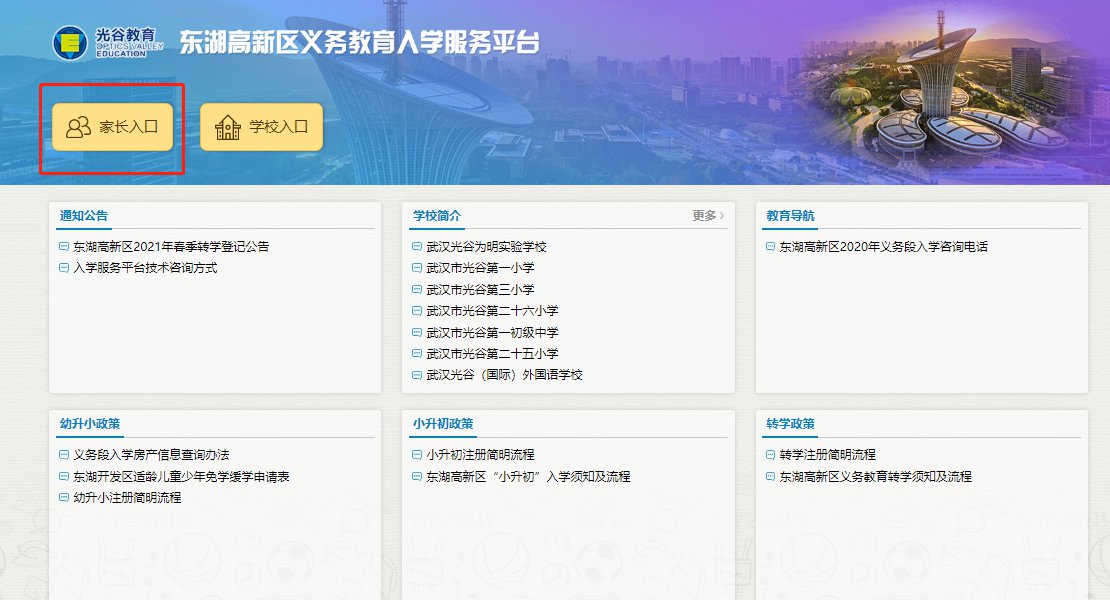The height and width of the screenshot is (600, 1110).
Task: Open 东湖高新区义务教育转学须知及流程
Action: tap(876, 476)
